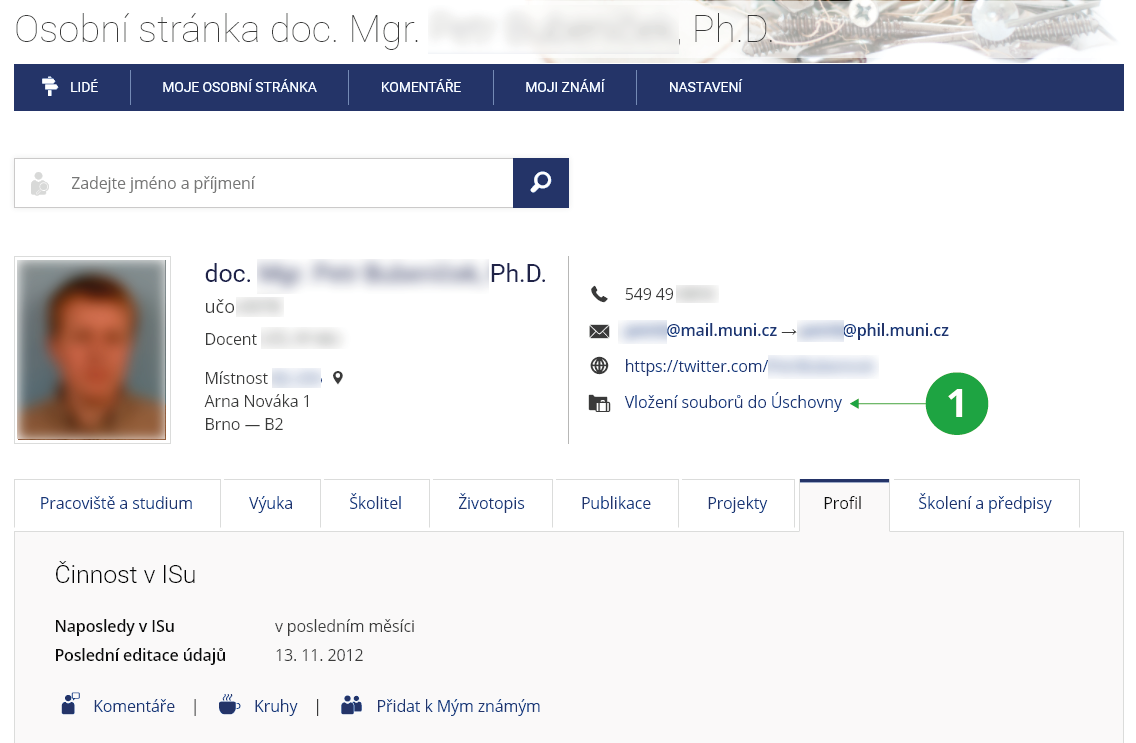Click the envelope email icon
The height and width of the screenshot is (743, 1136).
click(x=599, y=331)
